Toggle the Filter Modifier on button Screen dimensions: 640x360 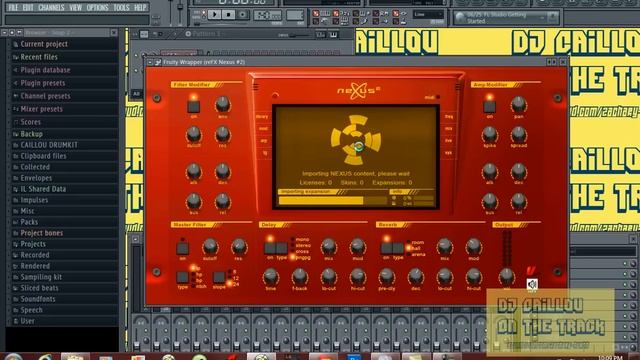(193, 107)
